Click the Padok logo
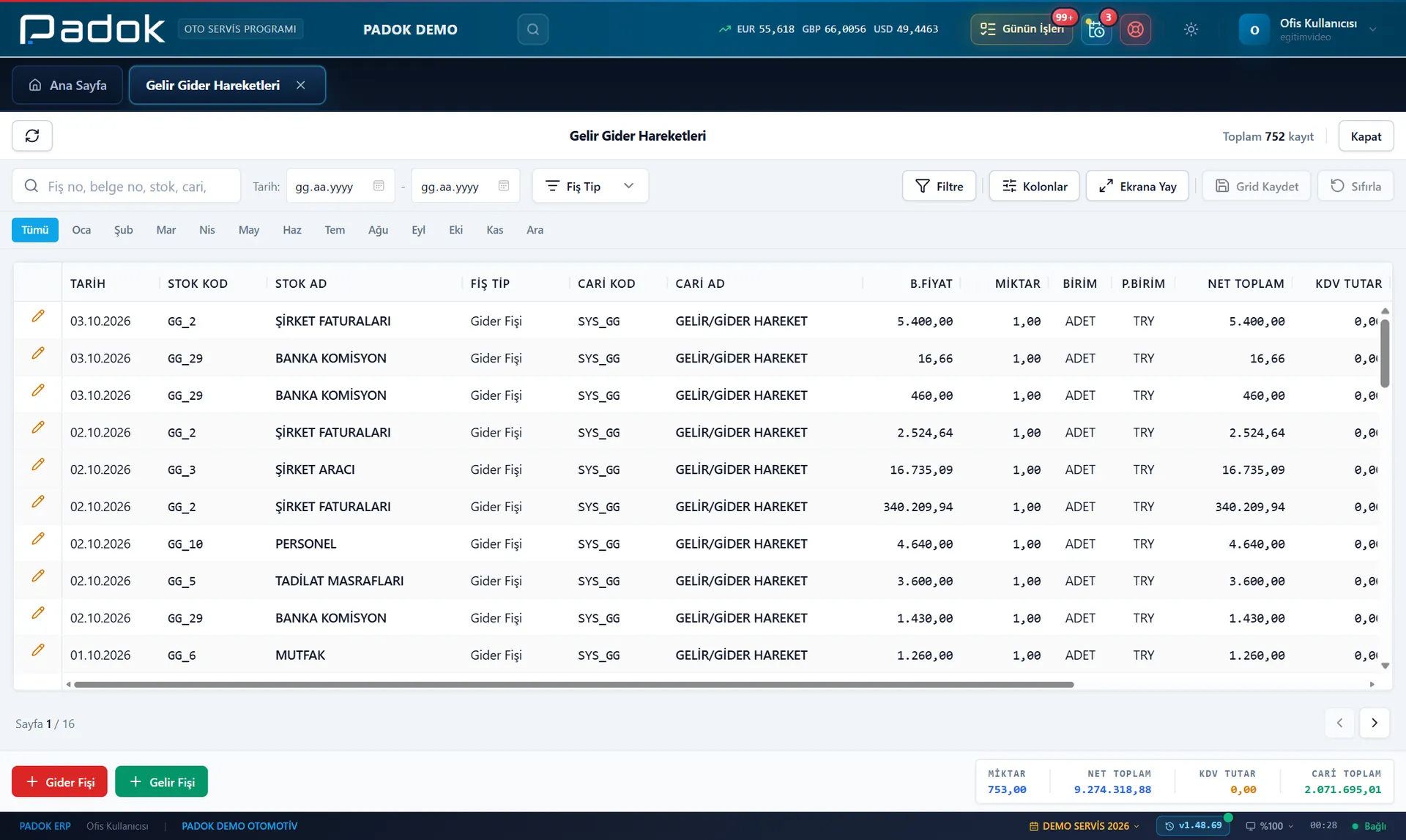The height and width of the screenshot is (840, 1406). coord(92,29)
